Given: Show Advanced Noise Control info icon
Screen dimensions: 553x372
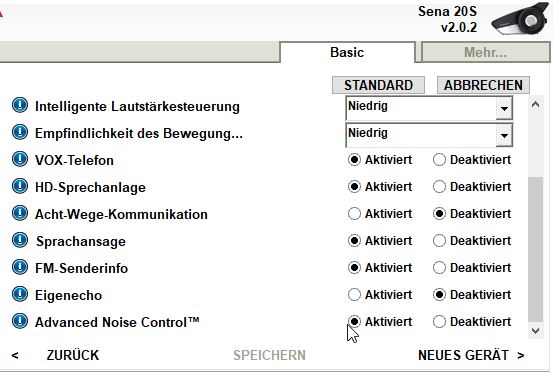Looking at the screenshot, I should click(x=20, y=321).
